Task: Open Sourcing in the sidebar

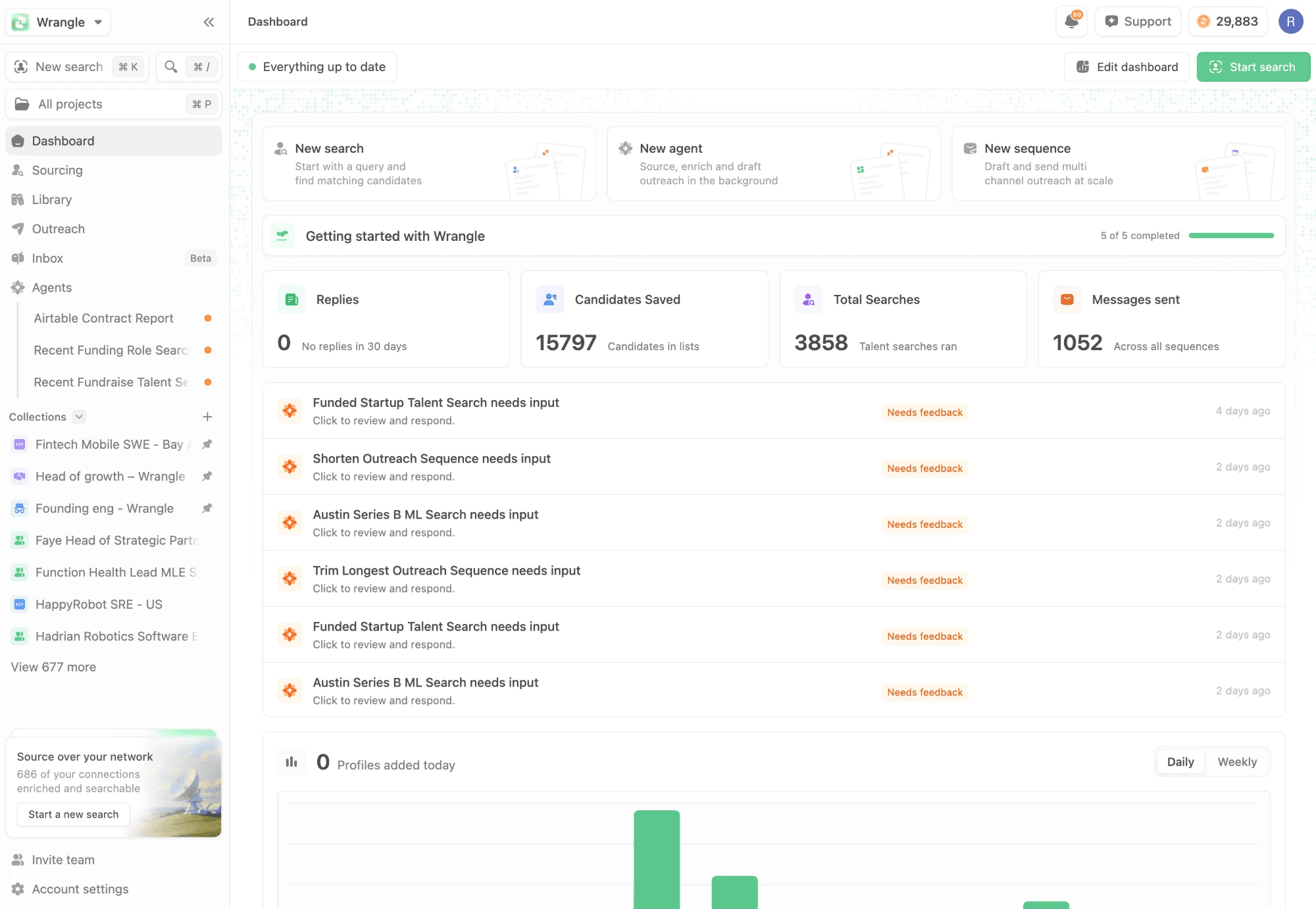Action: [113, 170]
